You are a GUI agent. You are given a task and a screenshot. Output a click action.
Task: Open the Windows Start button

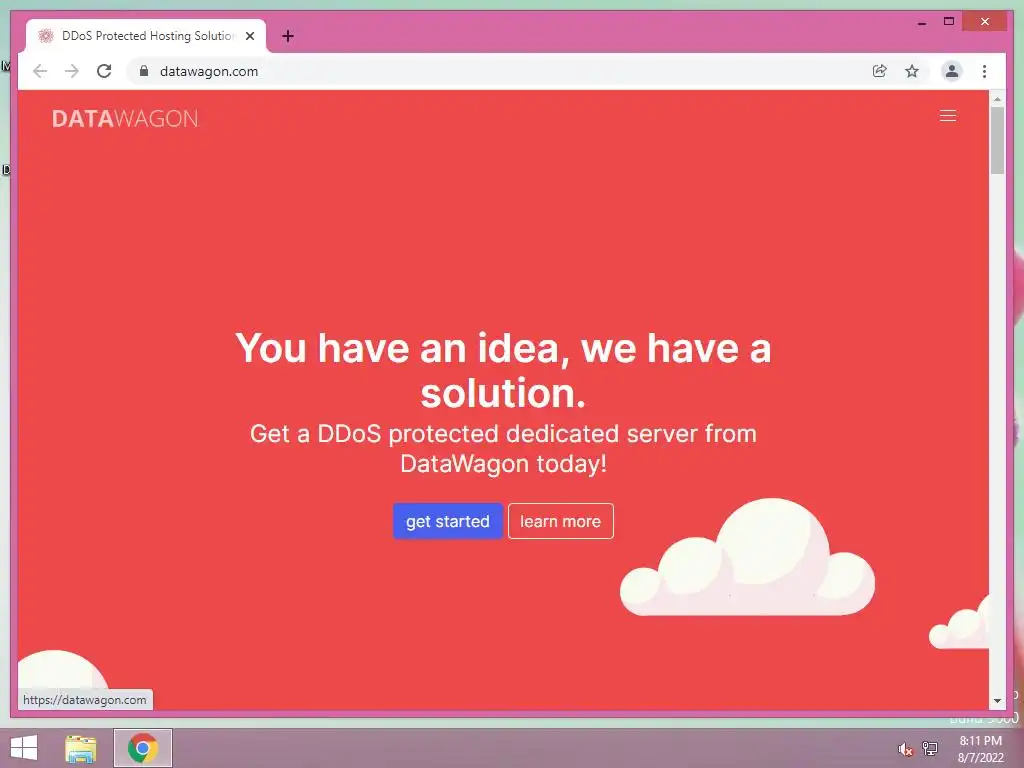tap(24, 748)
